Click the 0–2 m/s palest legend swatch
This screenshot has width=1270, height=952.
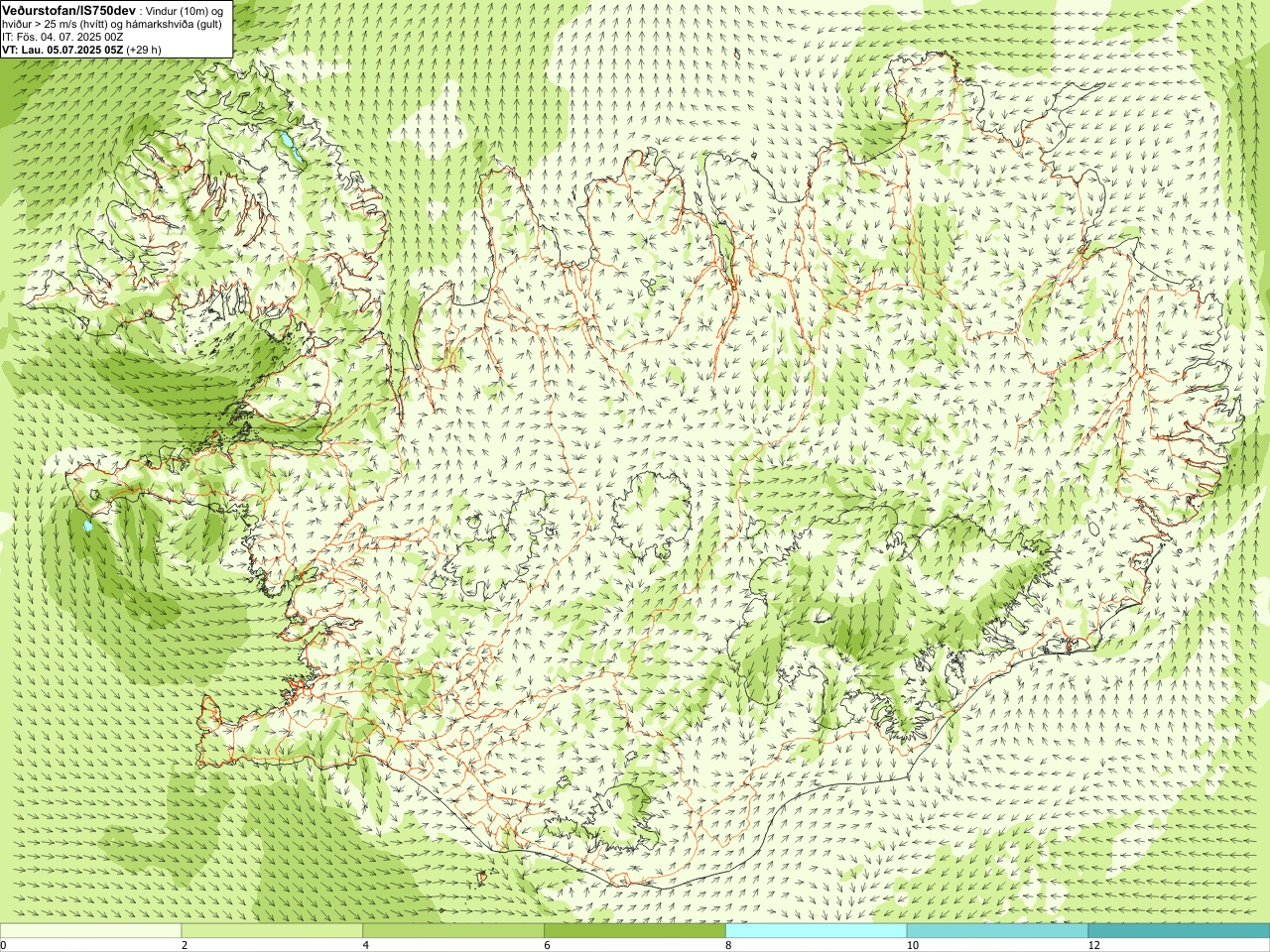point(90,931)
